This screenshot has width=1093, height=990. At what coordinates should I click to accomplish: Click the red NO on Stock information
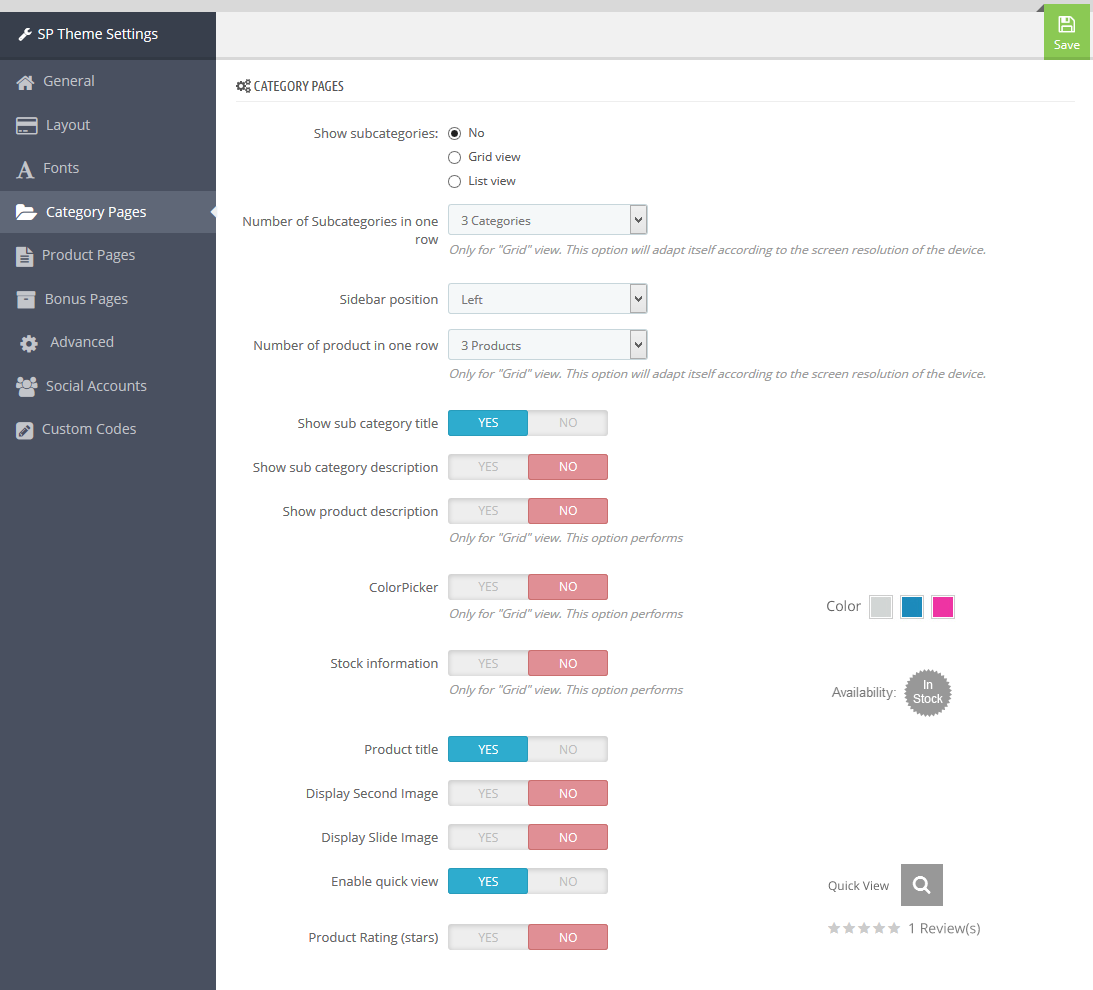[x=567, y=663]
